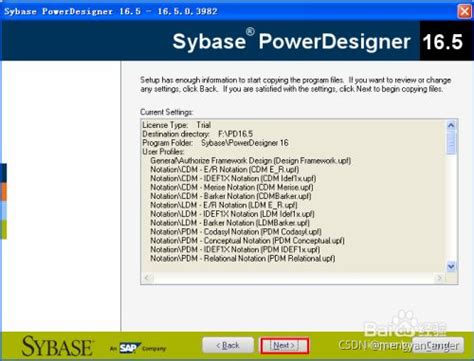The image size is (474, 361).
Task: Select the Destination directory F:\PD16.5 line
Action: pos(198,134)
